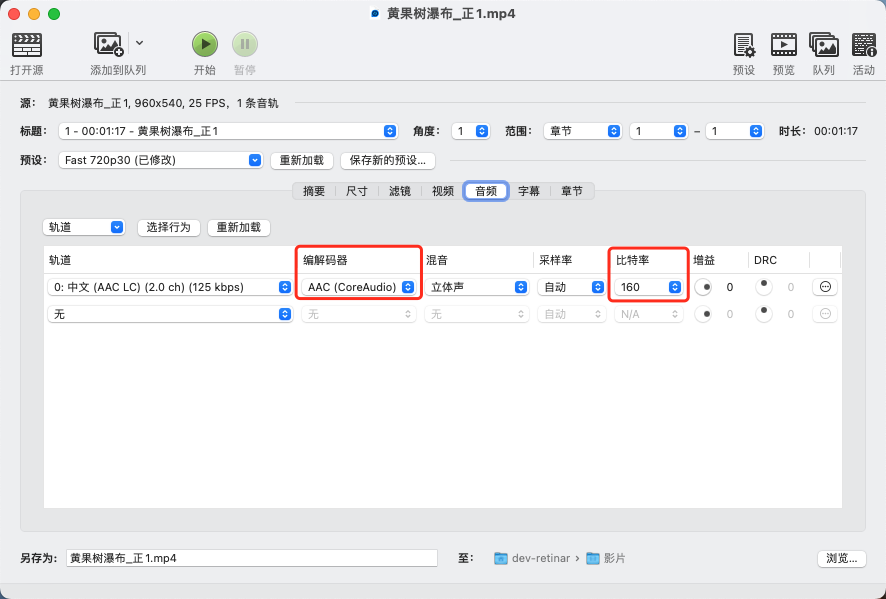Click the DRC dial for the audio track
Viewport: 886px width, 599px height.
(762, 287)
